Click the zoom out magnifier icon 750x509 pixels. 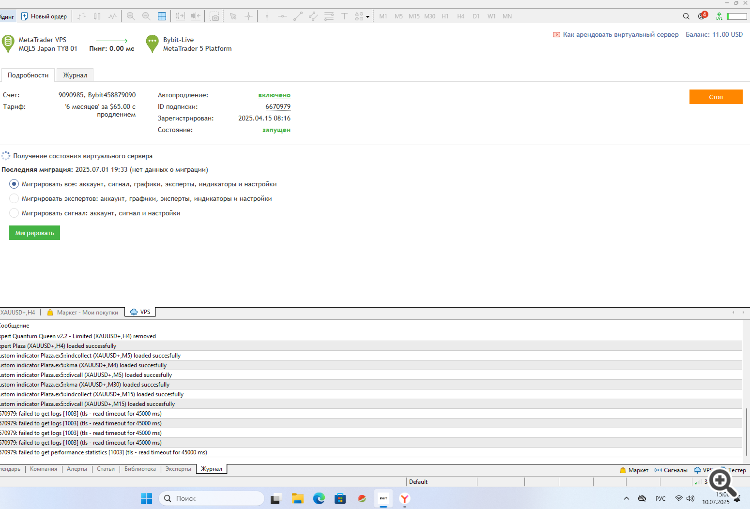click(146, 16)
